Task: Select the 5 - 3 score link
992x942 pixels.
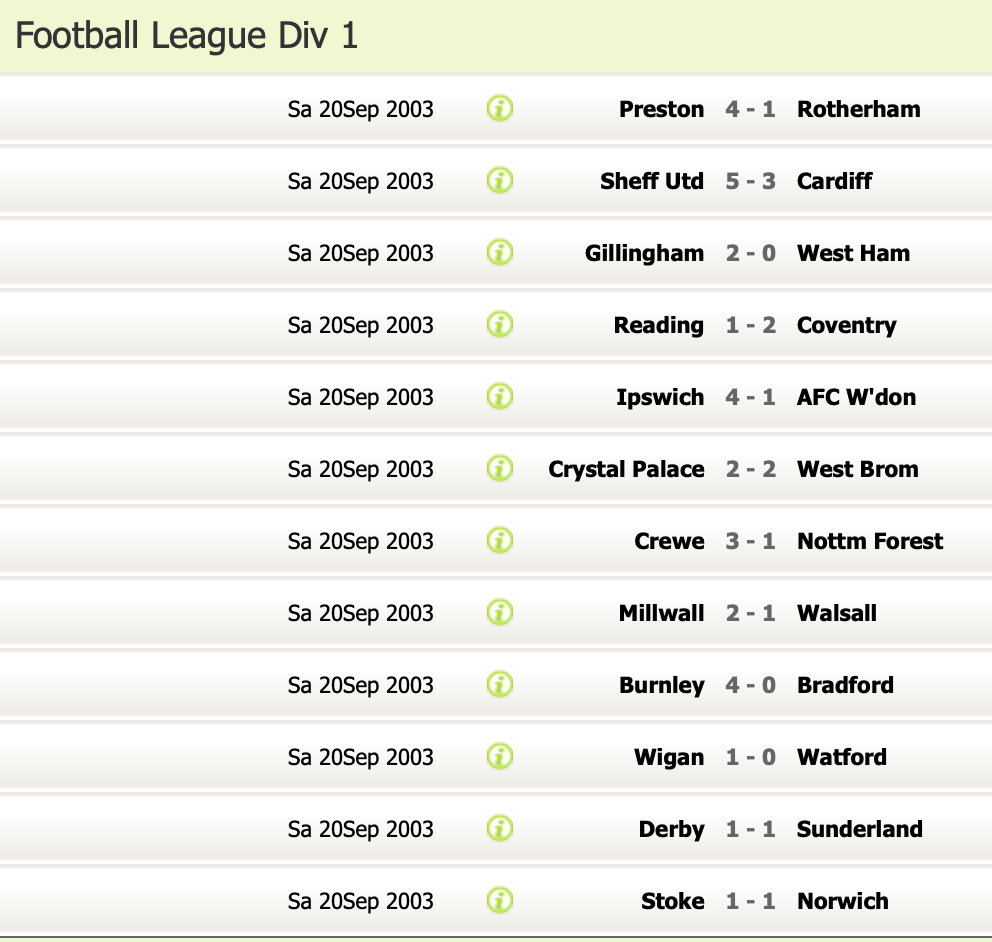Action: tap(750, 181)
